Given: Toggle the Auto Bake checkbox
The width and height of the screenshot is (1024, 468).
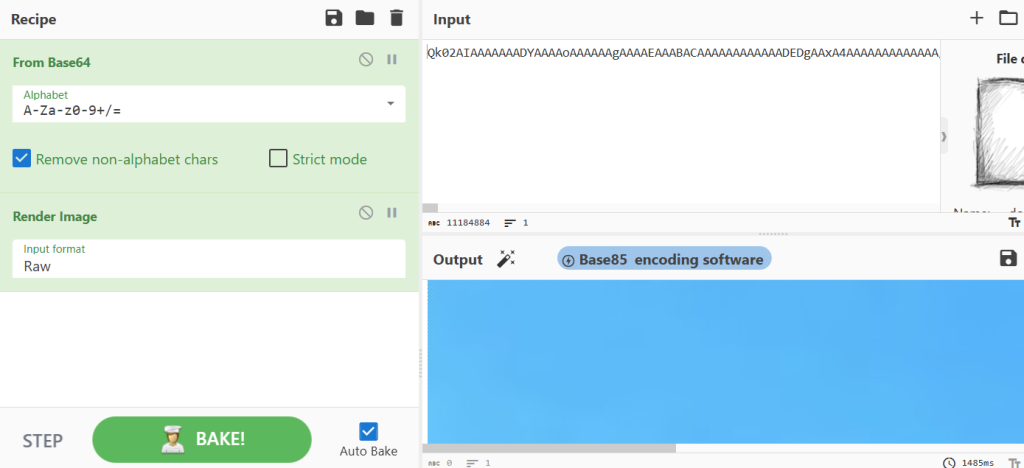Looking at the screenshot, I should [368, 431].
